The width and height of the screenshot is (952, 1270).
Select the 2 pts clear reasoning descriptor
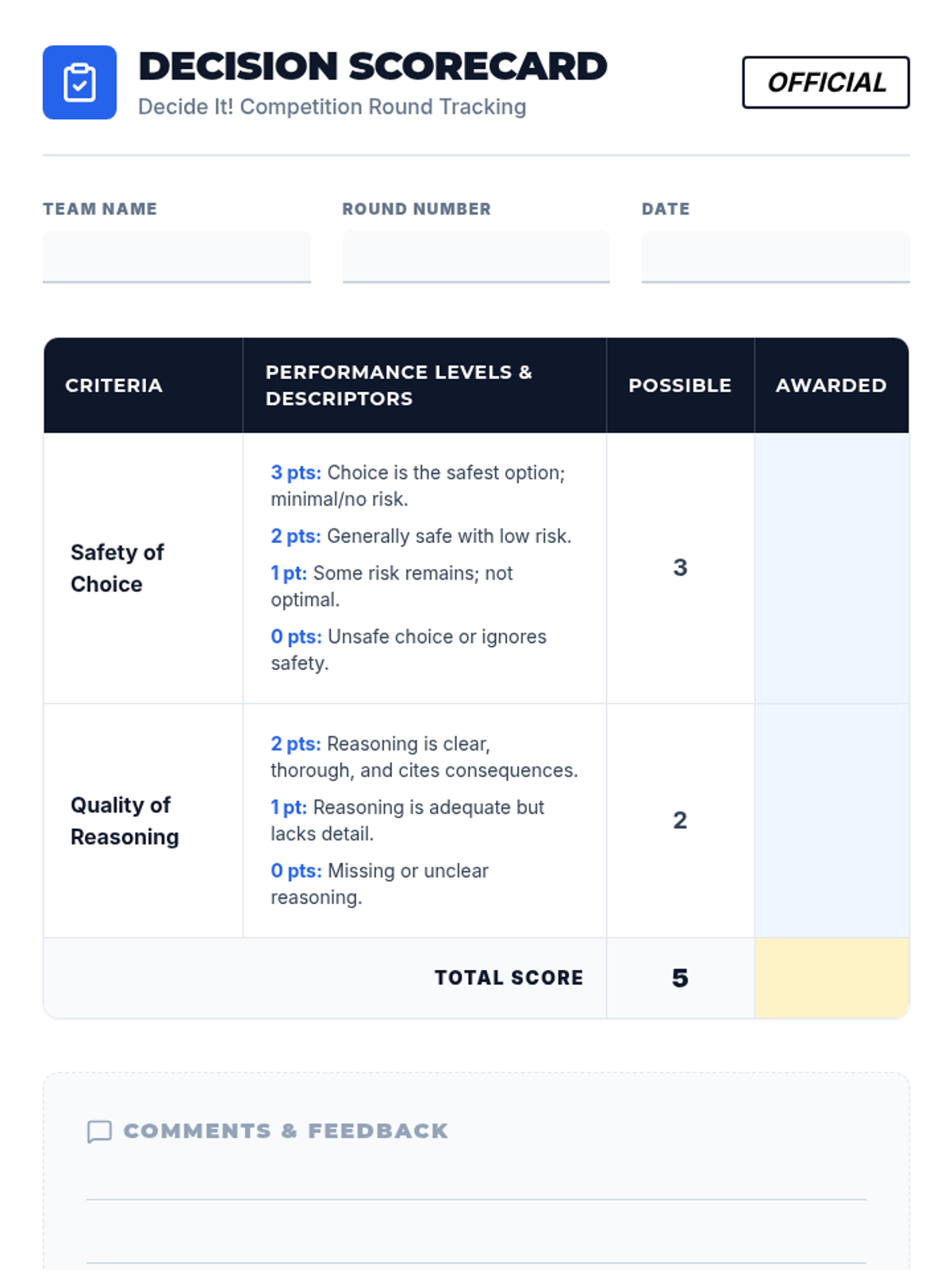424,756
